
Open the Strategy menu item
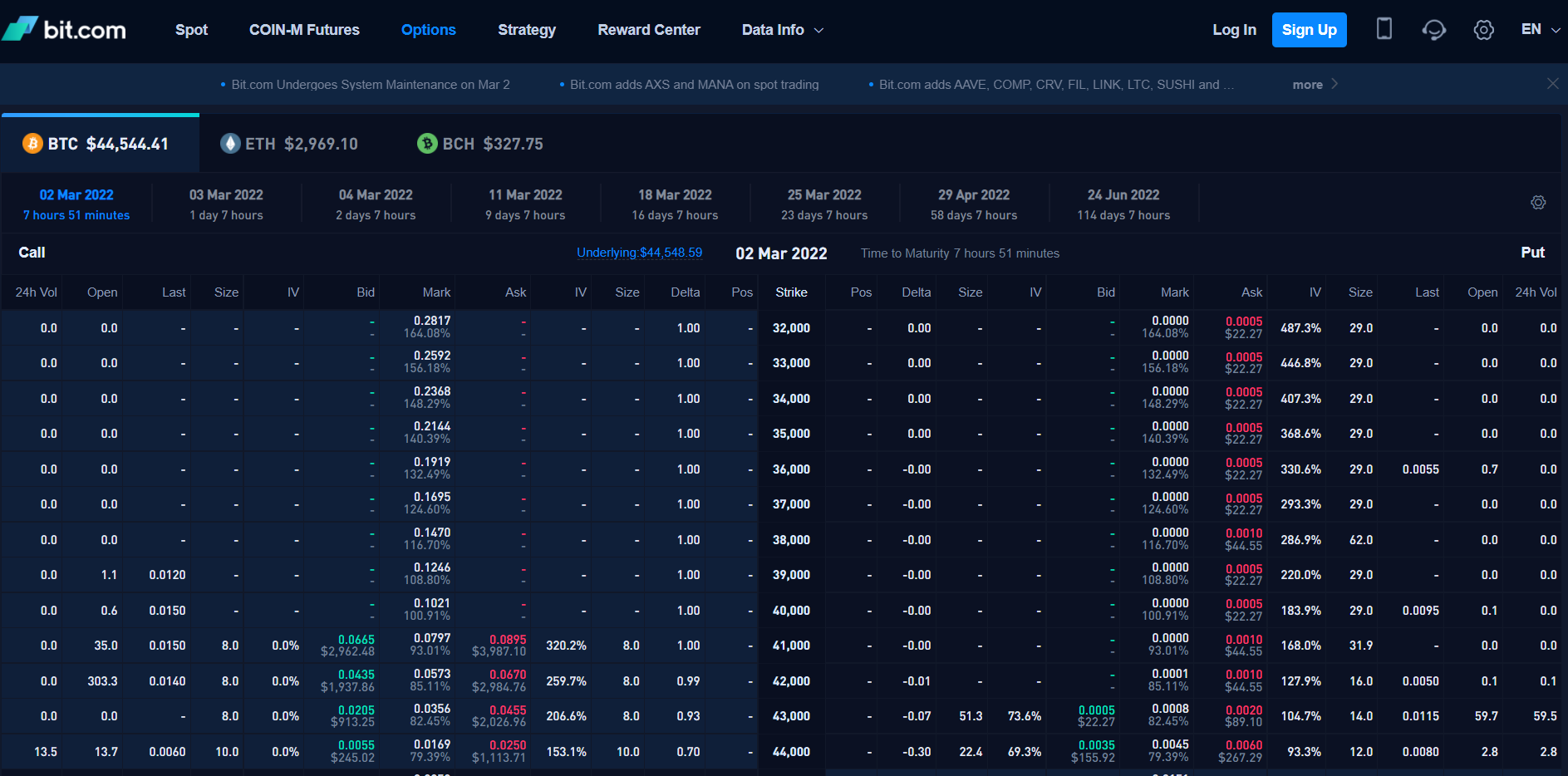(x=526, y=30)
